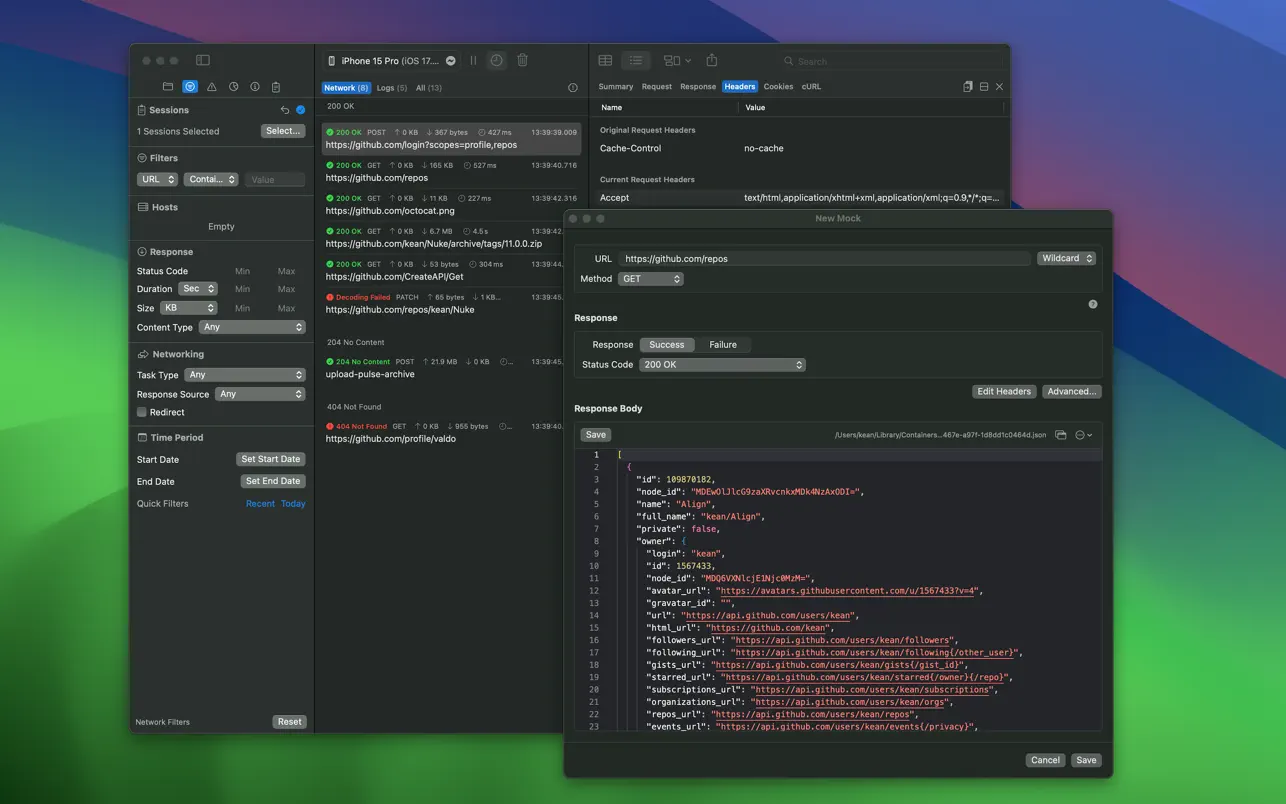Reset the network filters
Screen dimensions: 1286x804
tap(290, 722)
